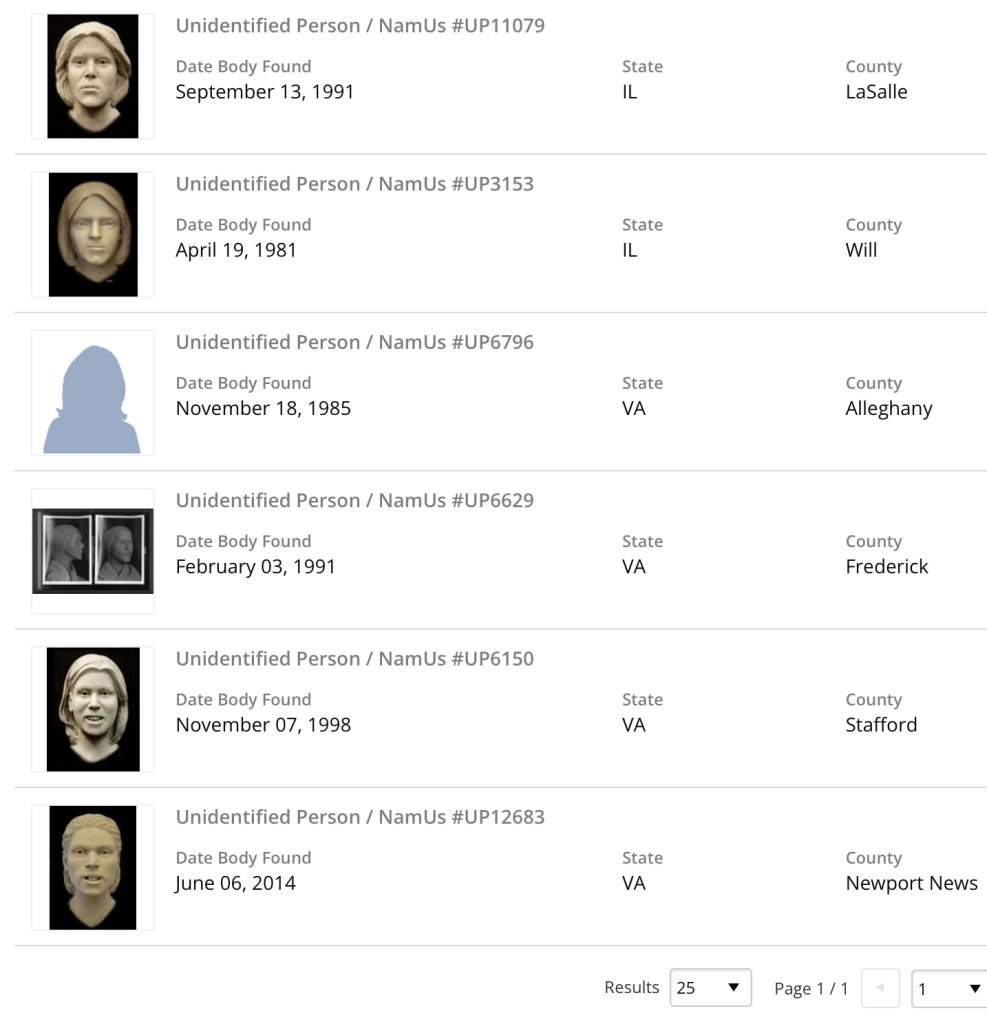The height and width of the screenshot is (1024, 987).
Task: Open Unidentified Person NamUs #UP6150 link
Action: click(354, 658)
